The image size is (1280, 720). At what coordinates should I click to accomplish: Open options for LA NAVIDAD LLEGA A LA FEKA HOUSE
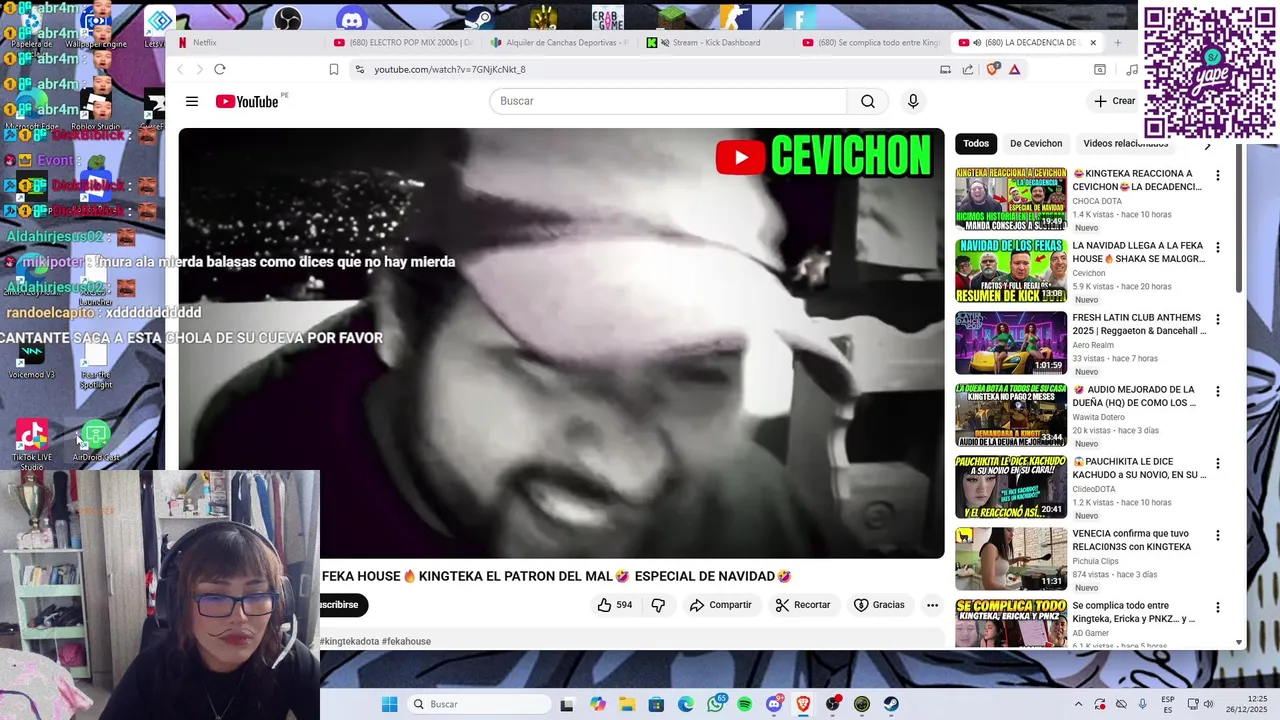(x=1217, y=248)
